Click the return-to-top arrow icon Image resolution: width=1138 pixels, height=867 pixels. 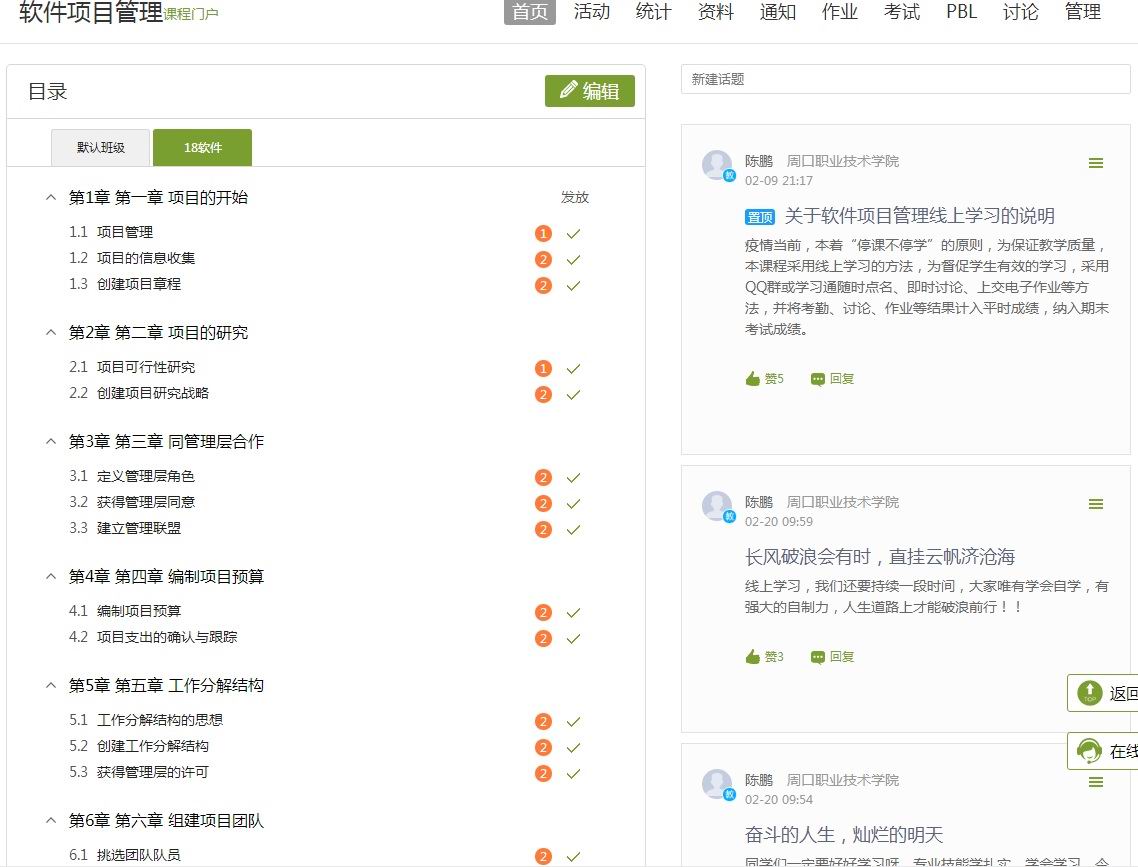1088,692
